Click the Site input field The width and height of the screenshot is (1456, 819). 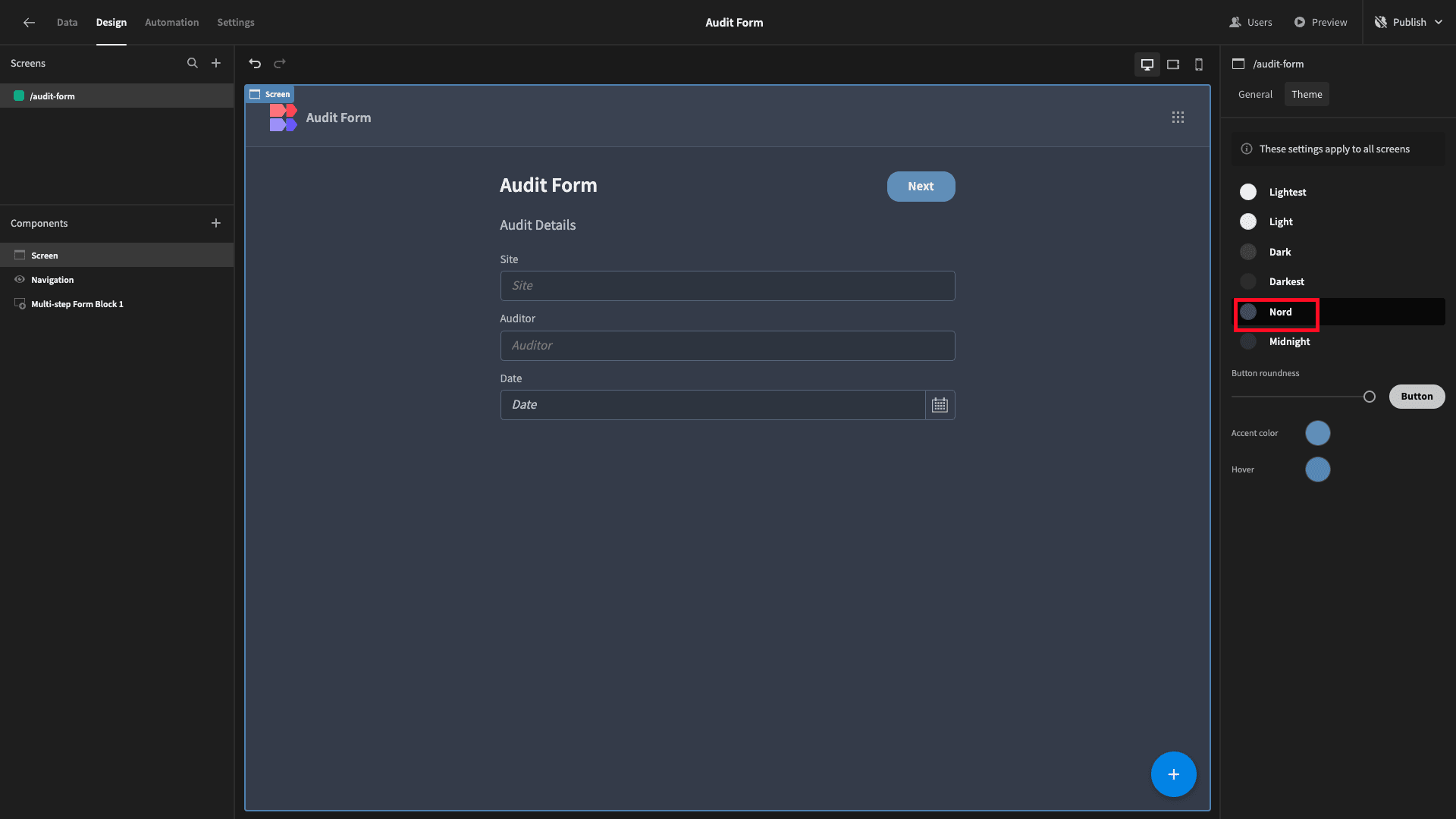[x=727, y=286]
